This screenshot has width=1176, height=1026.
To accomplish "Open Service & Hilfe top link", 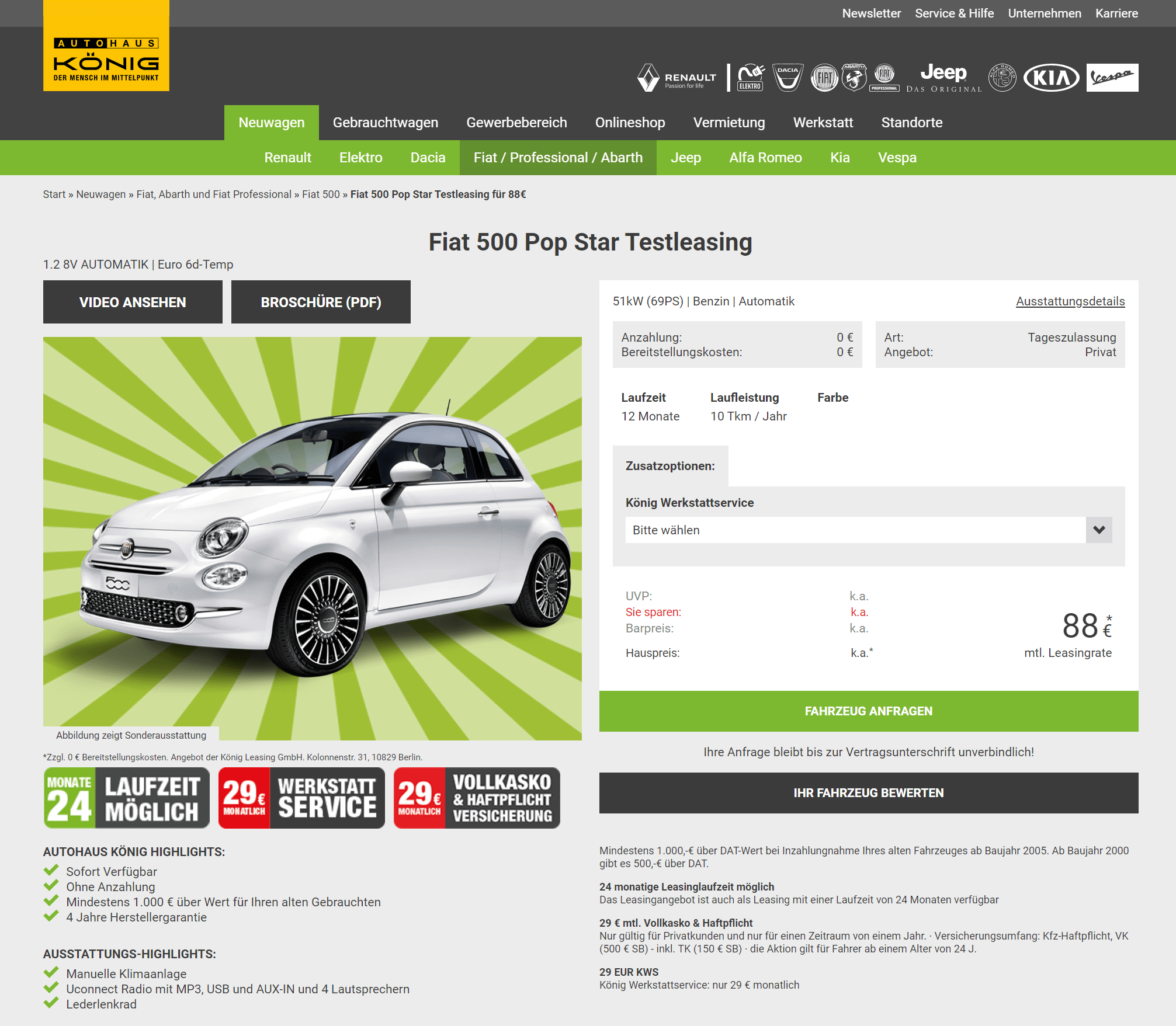I will tap(954, 13).
